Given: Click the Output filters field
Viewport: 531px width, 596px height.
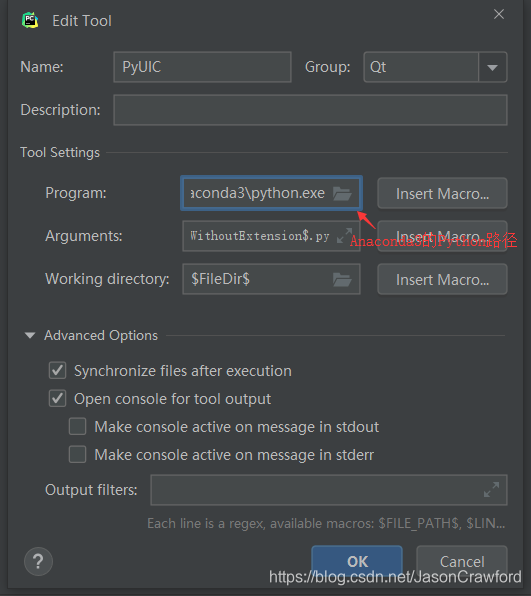Looking at the screenshot, I should pyautogui.click(x=329, y=490).
